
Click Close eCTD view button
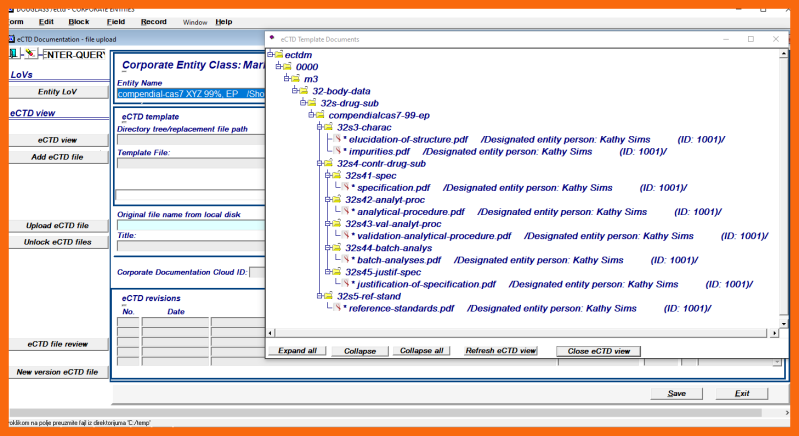599,351
